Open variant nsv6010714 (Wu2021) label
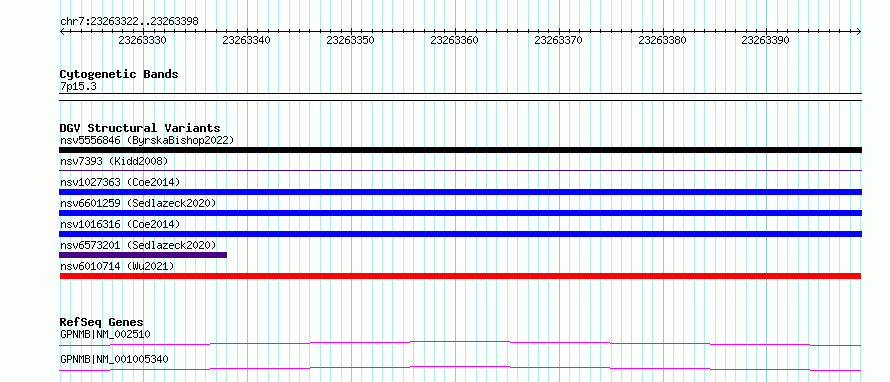Image resolution: width=890 pixels, height=382 pixels. coord(117,266)
